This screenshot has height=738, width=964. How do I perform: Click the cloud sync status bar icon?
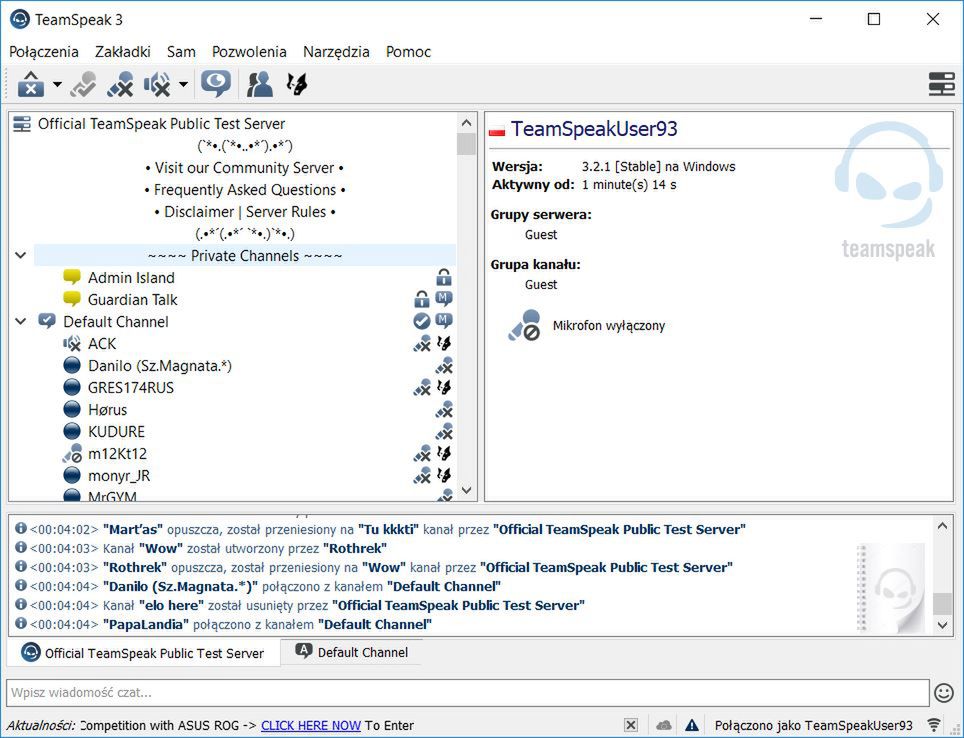click(663, 726)
